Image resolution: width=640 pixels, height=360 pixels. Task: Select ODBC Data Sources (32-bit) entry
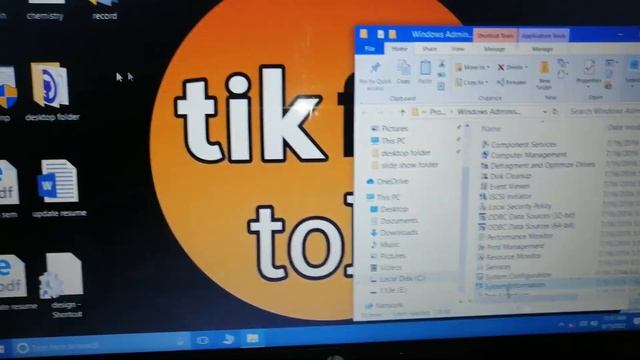[x=527, y=216]
